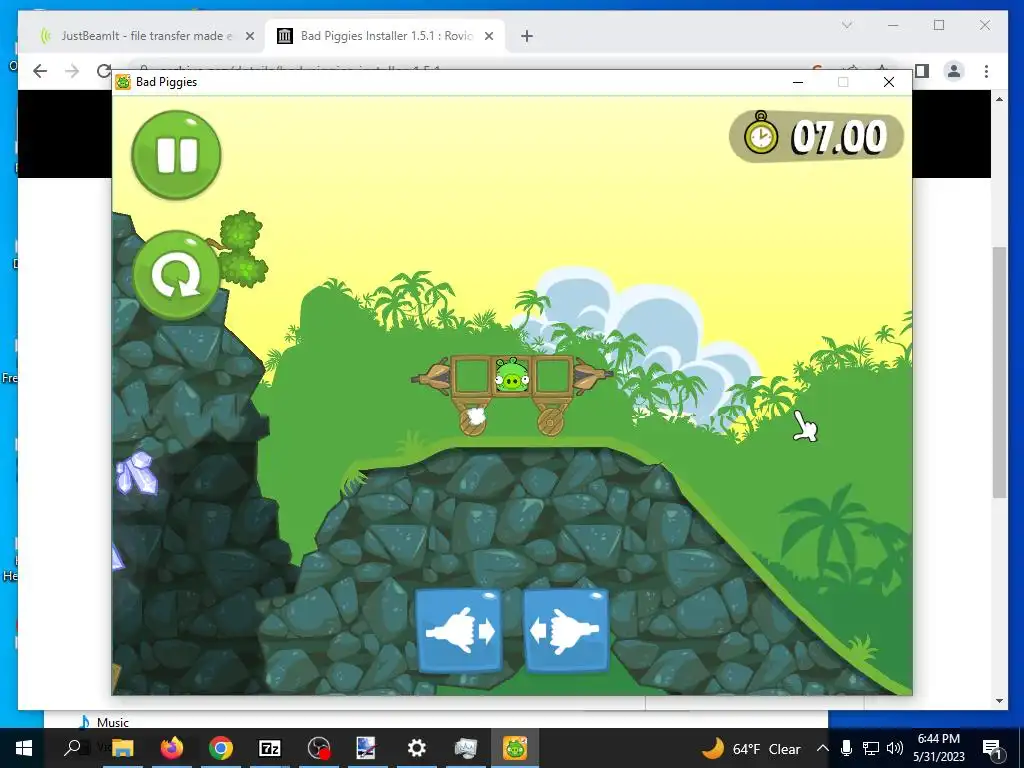This screenshot has height=768, width=1024.
Task: Open the weather widget showing 64°F Clear
Action: [x=752, y=748]
